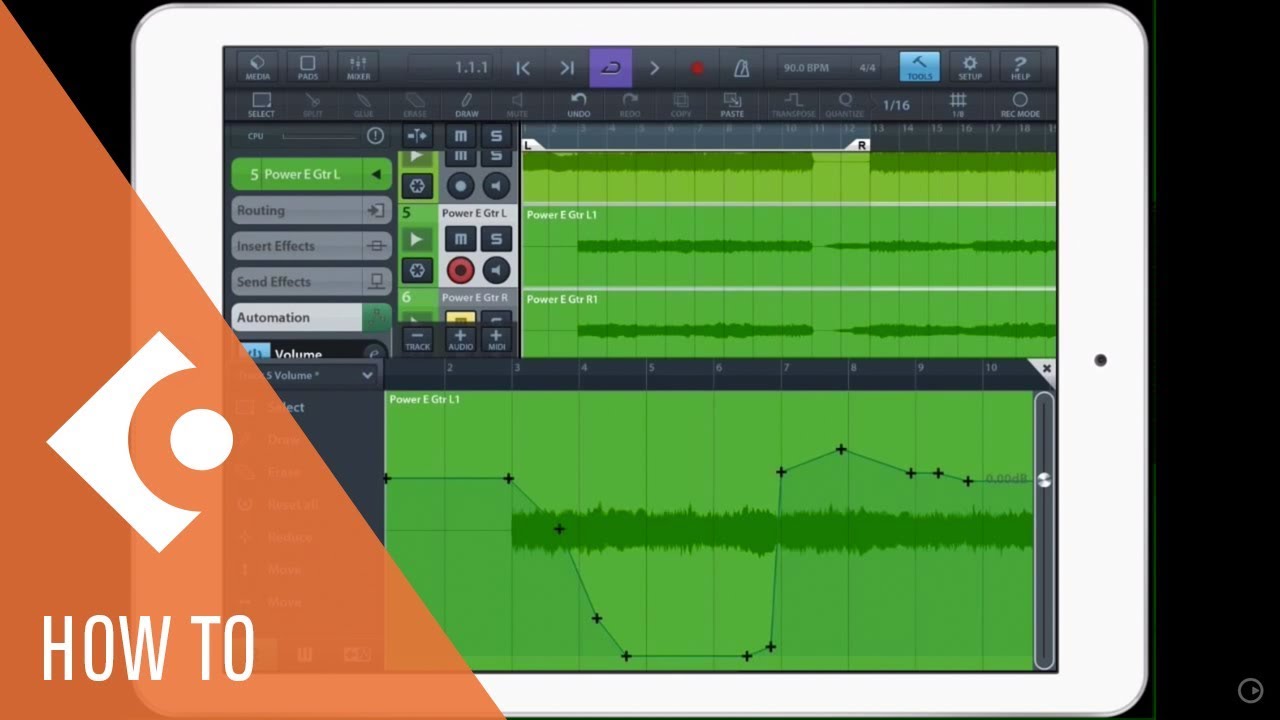Screen dimensions: 1280x720
Task: Expand the Routing section
Action: (x=312, y=211)
